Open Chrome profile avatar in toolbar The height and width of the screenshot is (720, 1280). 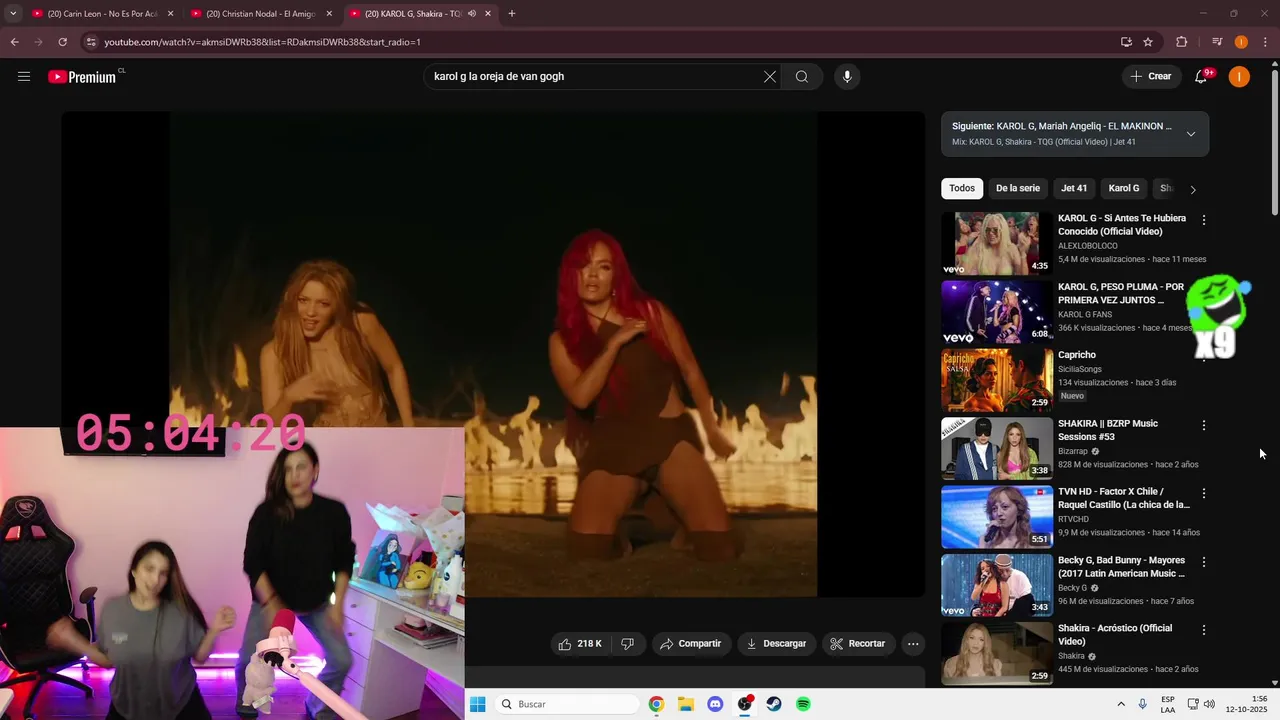(1241, 42)
